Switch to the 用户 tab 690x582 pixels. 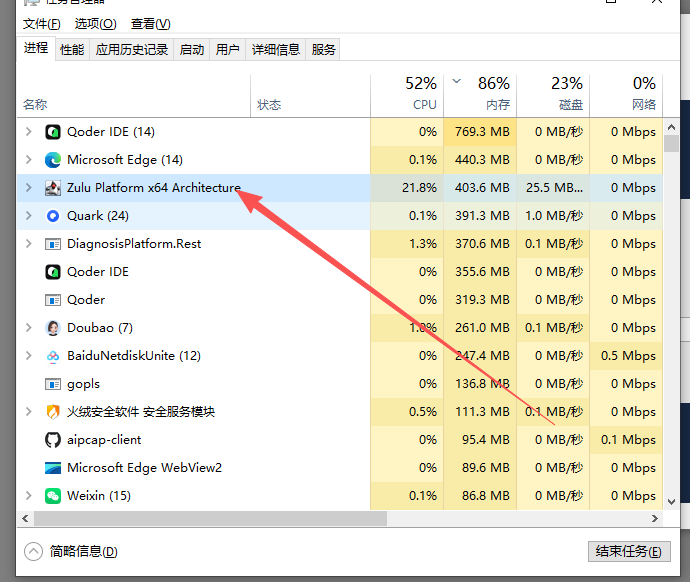tap(228, 49)
